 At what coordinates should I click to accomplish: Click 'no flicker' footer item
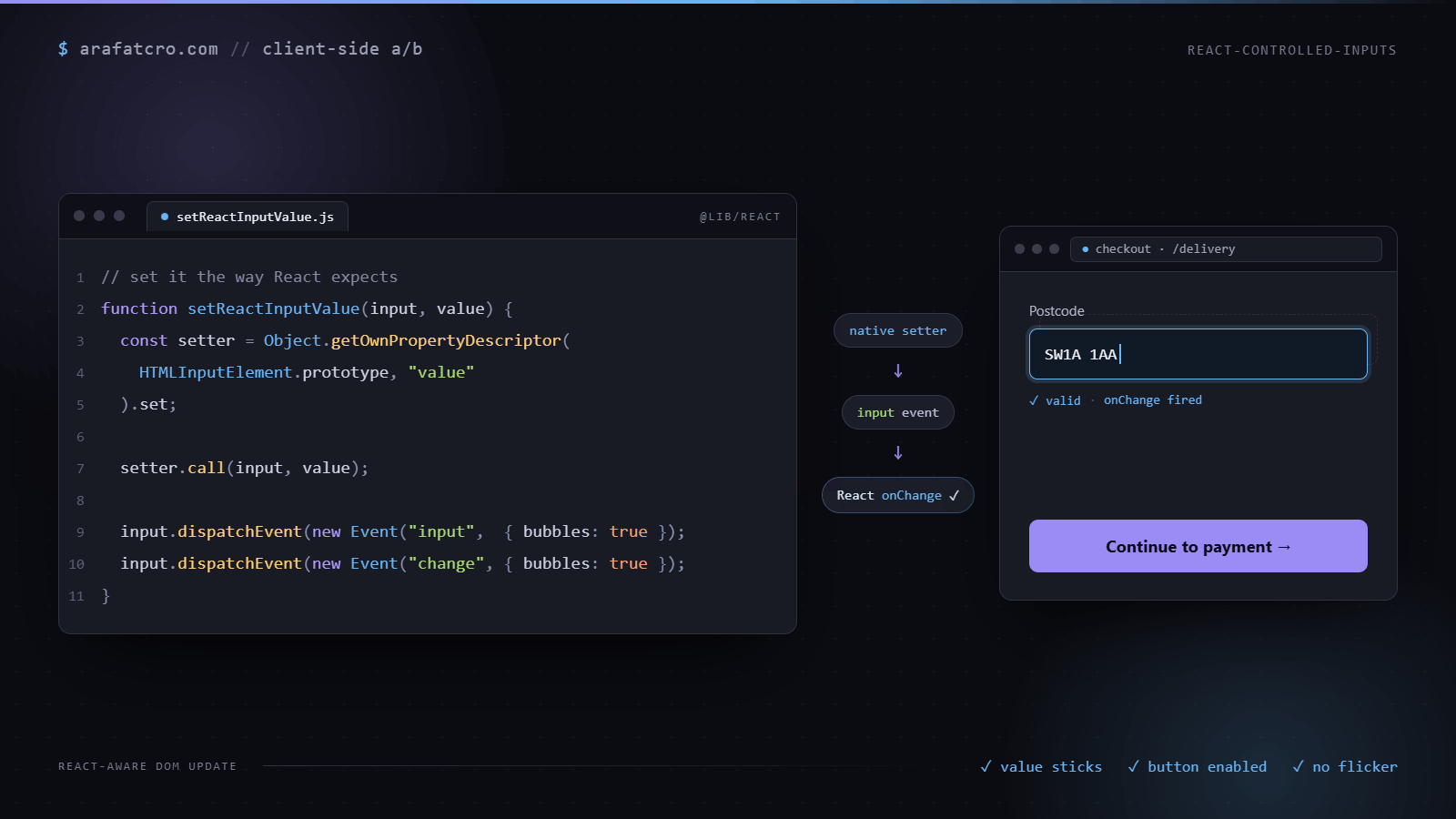(1355, 766)
